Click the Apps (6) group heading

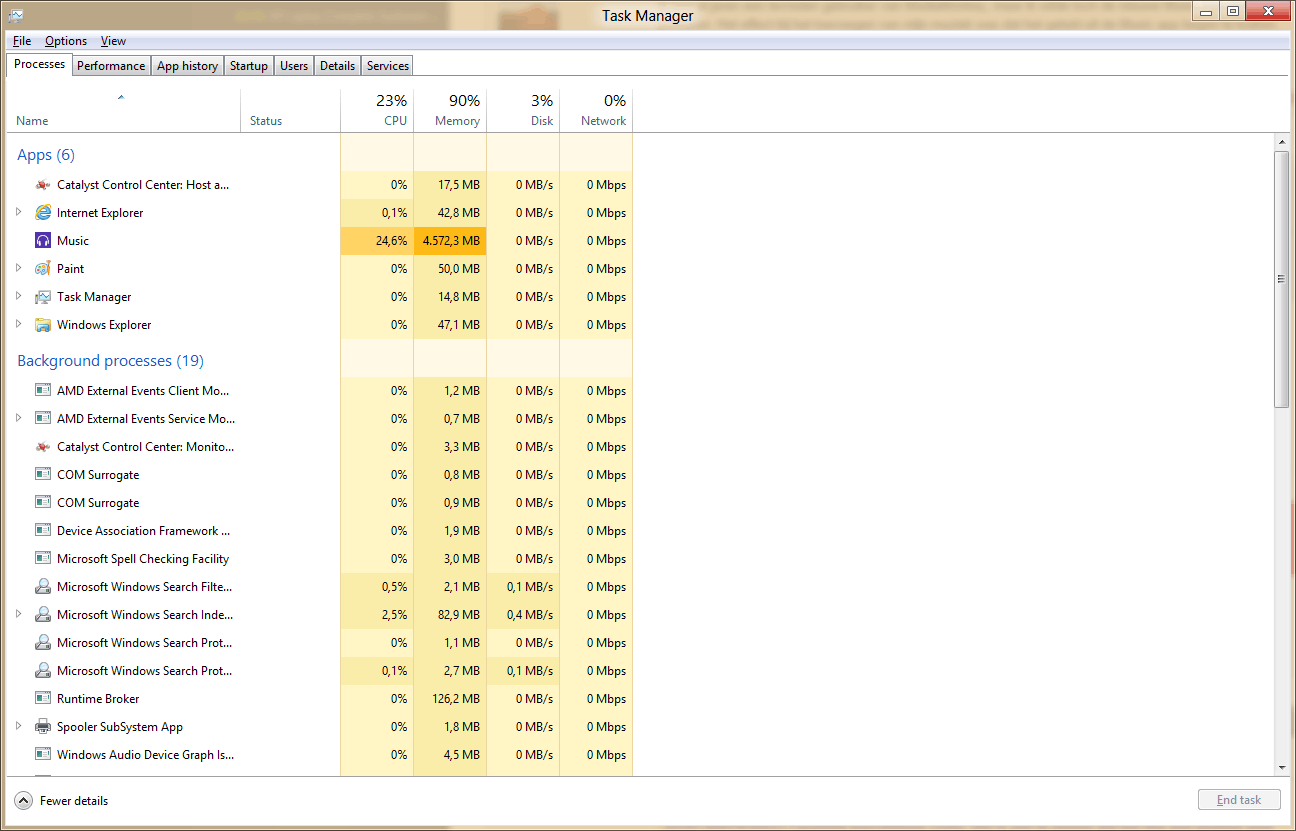pyautogui.click(x=46, y=155)
